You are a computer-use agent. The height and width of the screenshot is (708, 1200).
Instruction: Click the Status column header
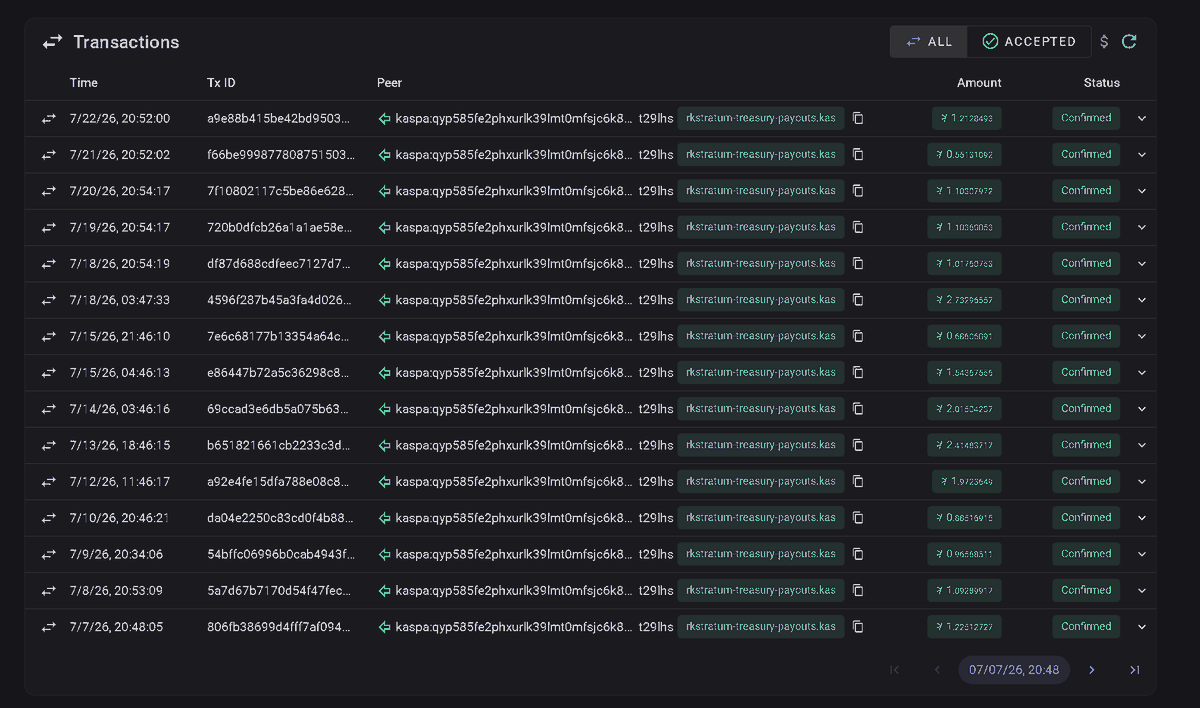click(1101, 83)
